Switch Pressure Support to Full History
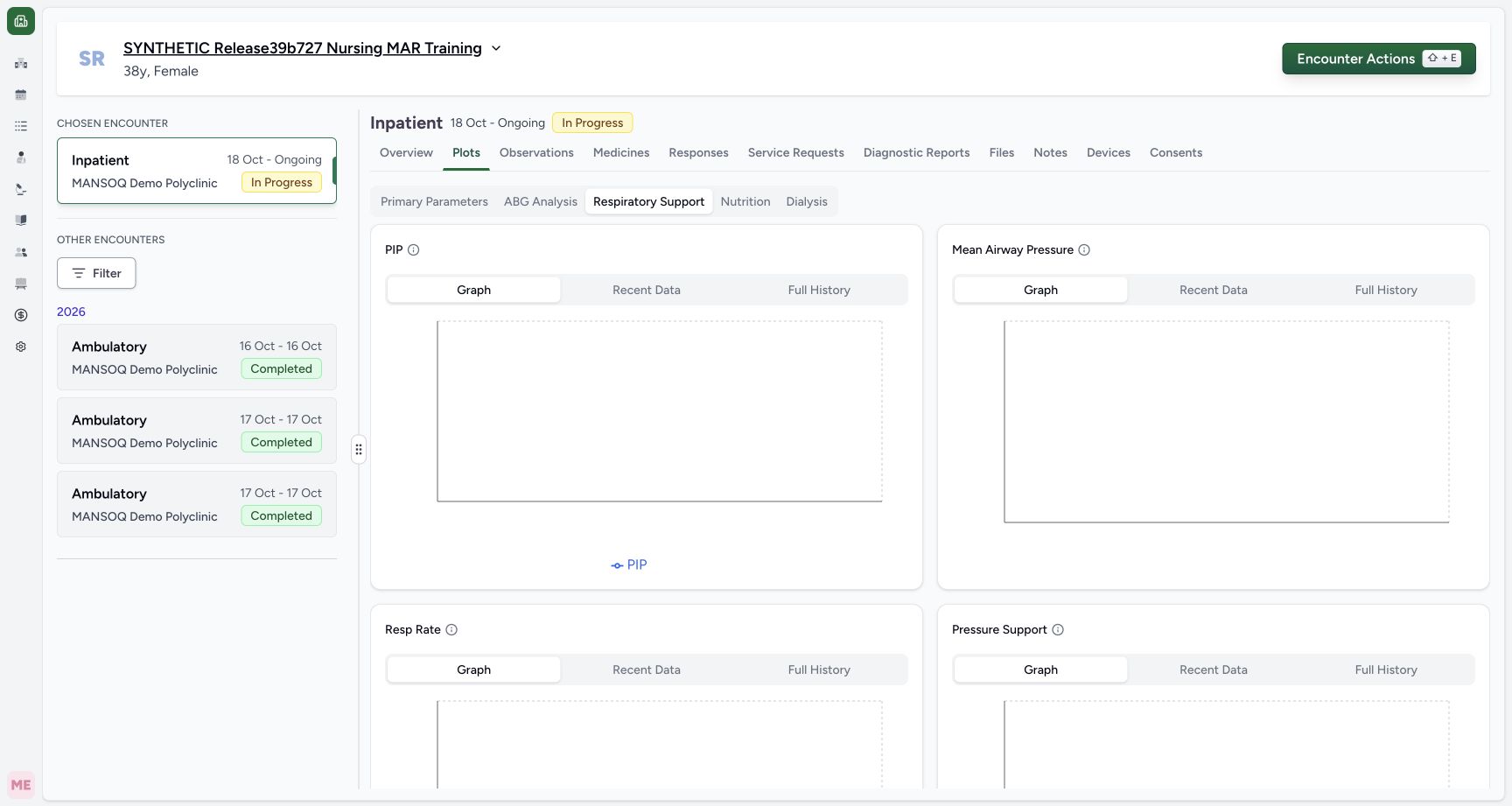Image resolution: width=1512 pixels, height=806 pixels. (1386, 669)
